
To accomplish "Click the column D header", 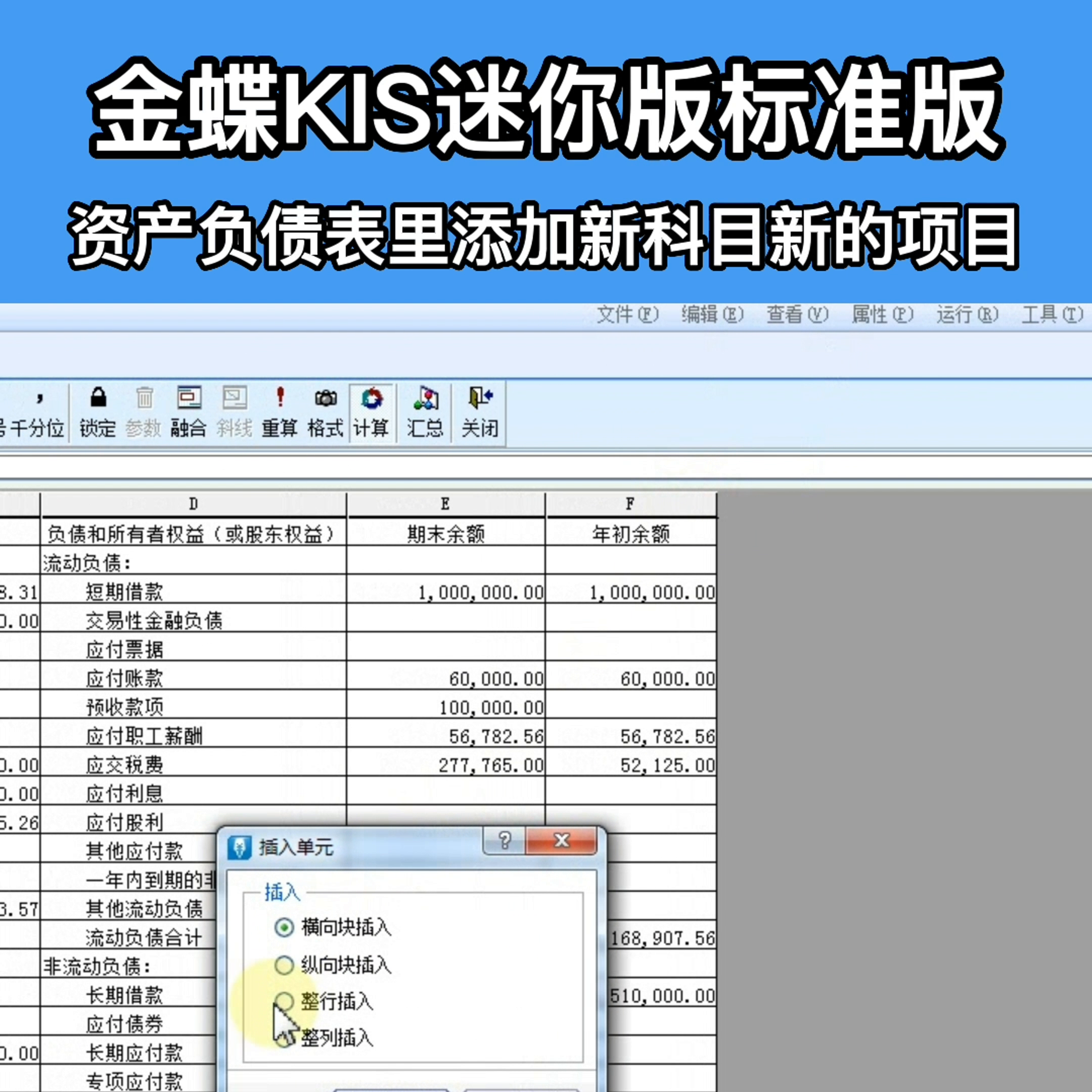I will (x=193, y=504).
